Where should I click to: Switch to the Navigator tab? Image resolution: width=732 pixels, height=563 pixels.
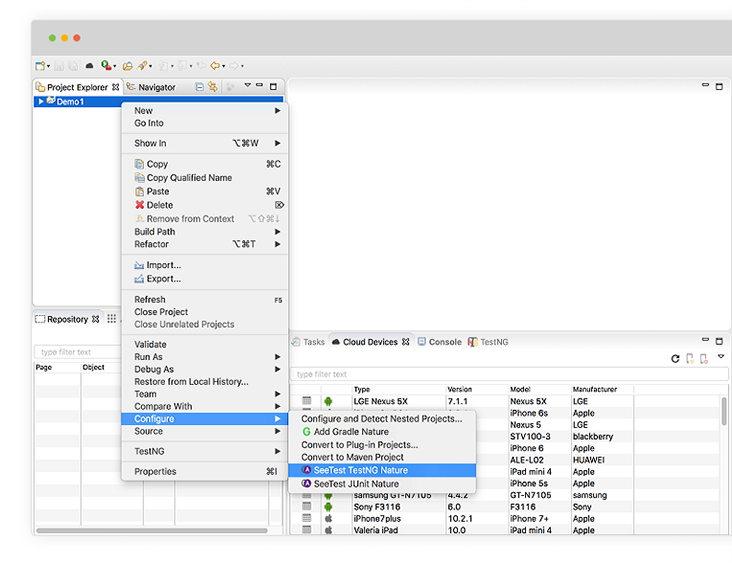coord(151,87)
